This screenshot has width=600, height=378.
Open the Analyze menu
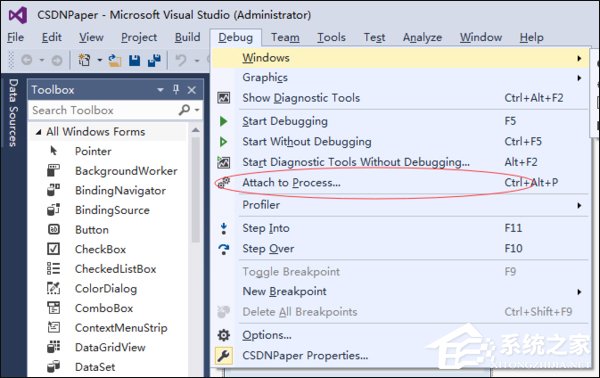422,37
